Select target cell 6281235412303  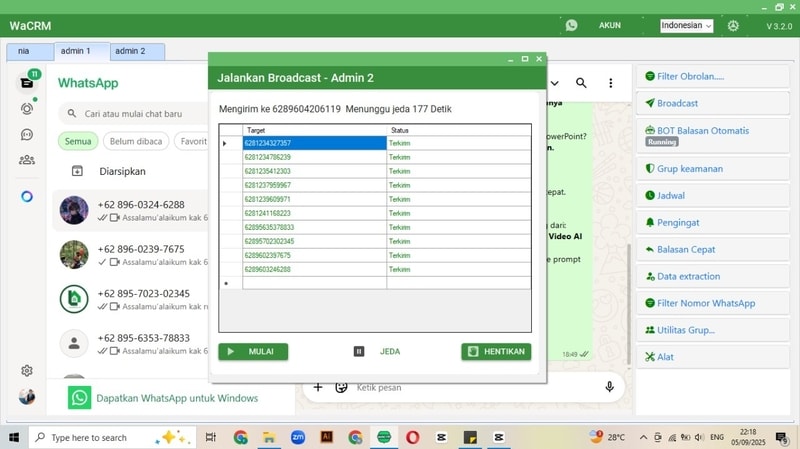(x=314, y=171)
